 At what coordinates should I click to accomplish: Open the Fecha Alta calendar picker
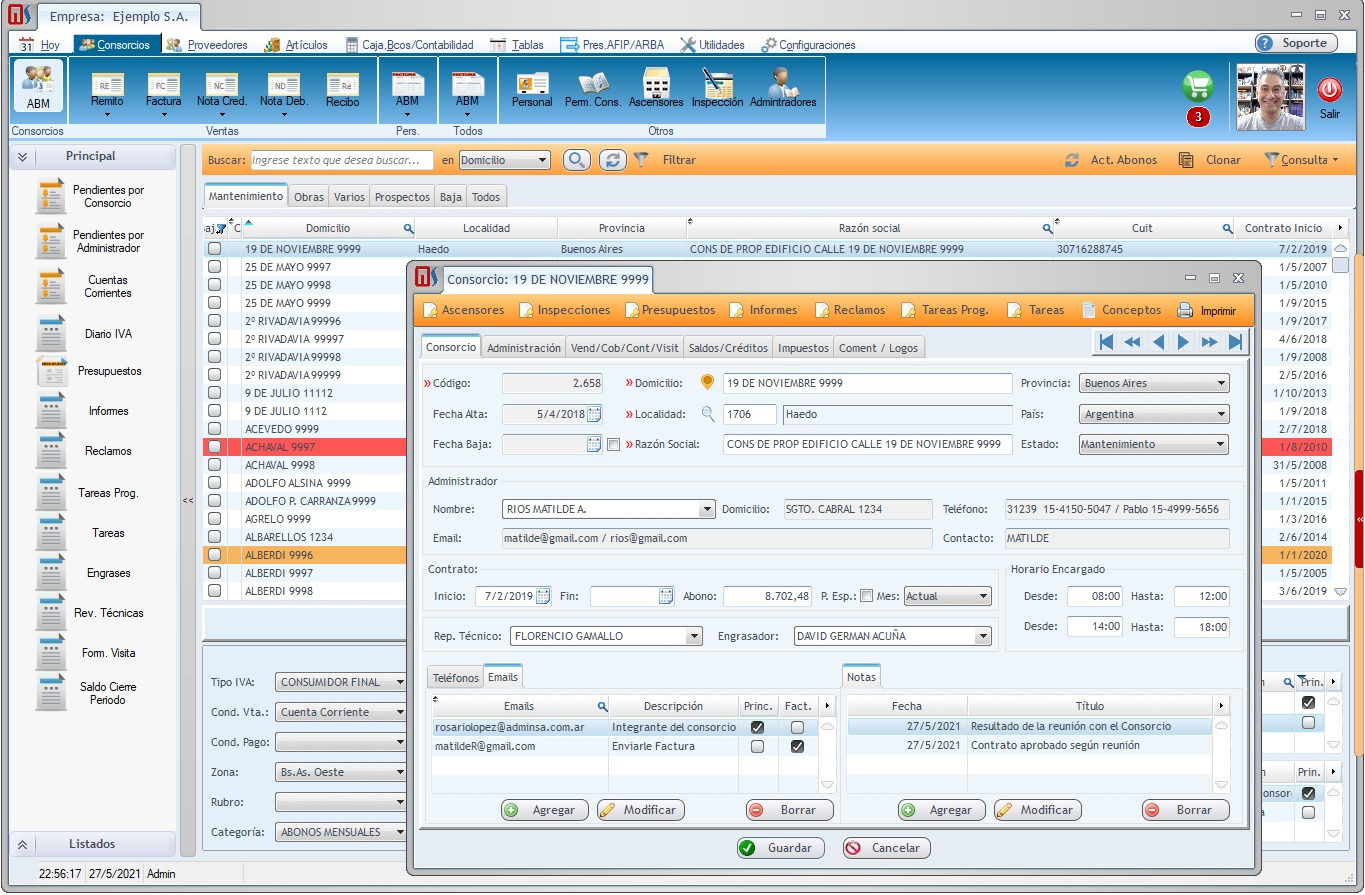pos(594,414)
